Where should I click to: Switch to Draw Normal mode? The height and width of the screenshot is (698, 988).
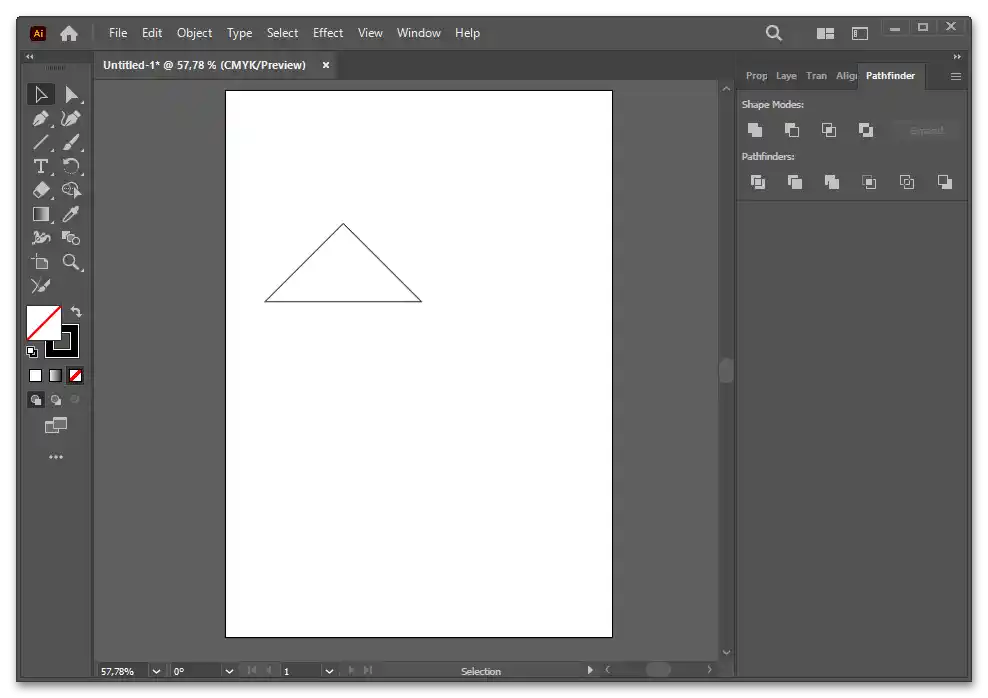coord(36,400)
